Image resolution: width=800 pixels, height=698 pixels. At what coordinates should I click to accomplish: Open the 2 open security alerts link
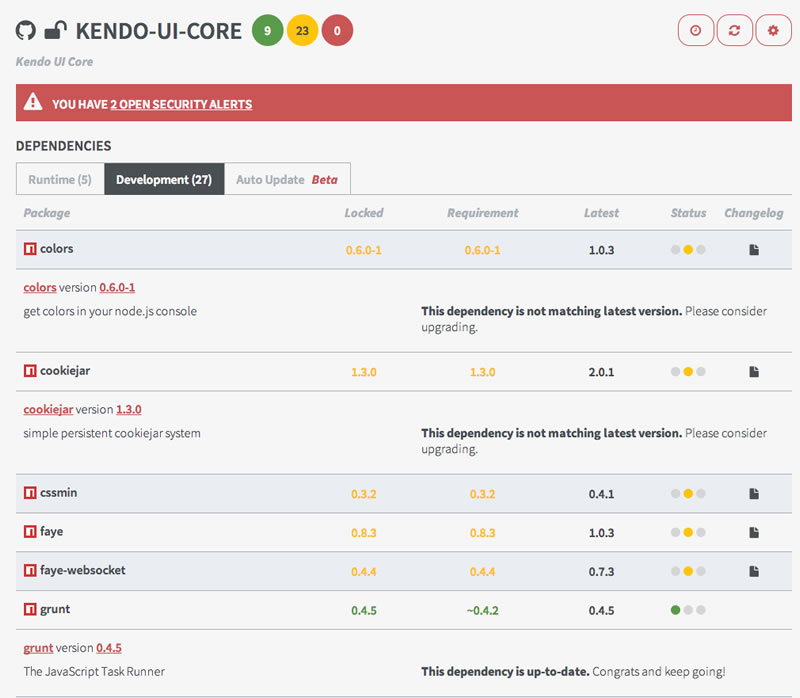tap(181, 104)
